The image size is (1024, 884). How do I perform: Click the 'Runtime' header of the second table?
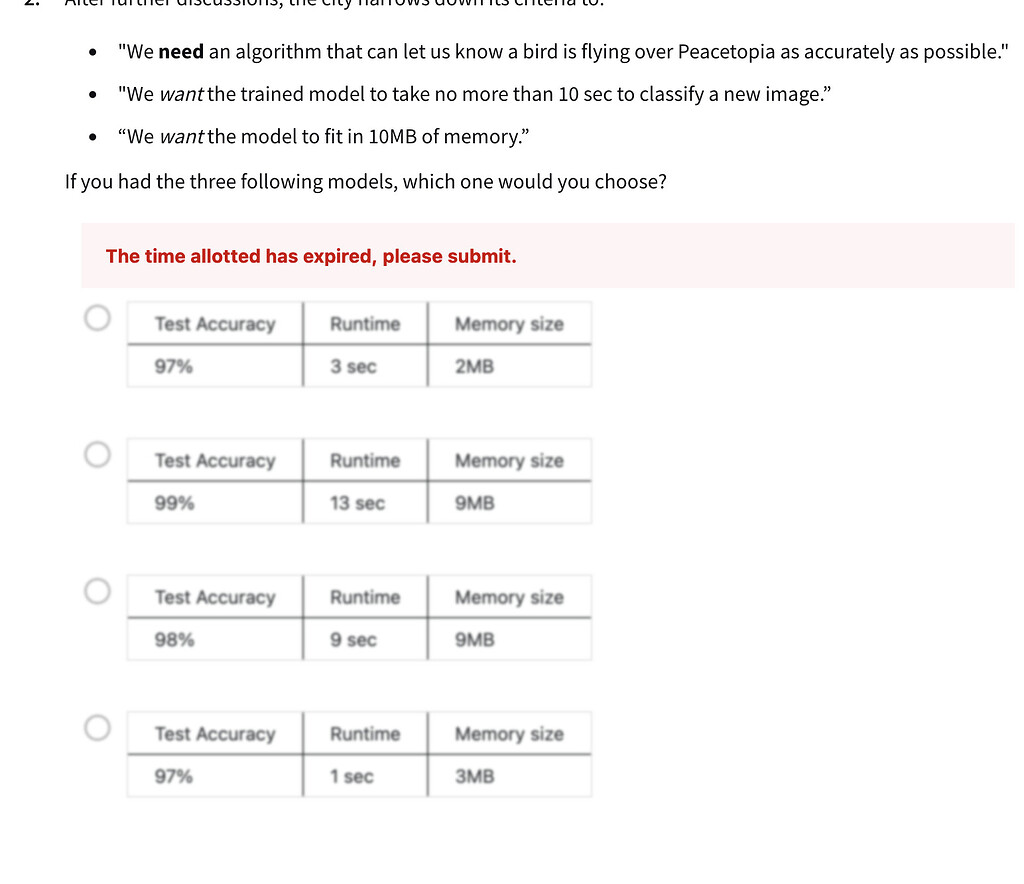(x=365, y=460)
